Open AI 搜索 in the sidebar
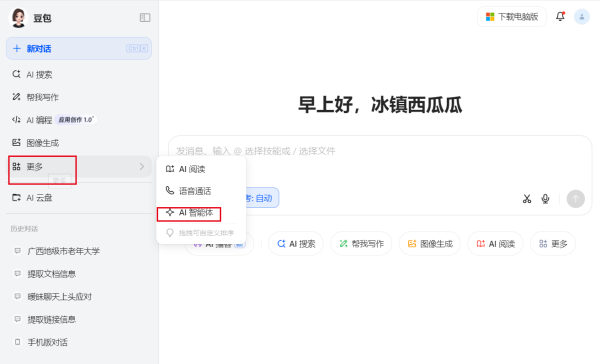This screenshot has height=364, width=600. point(79,75)
